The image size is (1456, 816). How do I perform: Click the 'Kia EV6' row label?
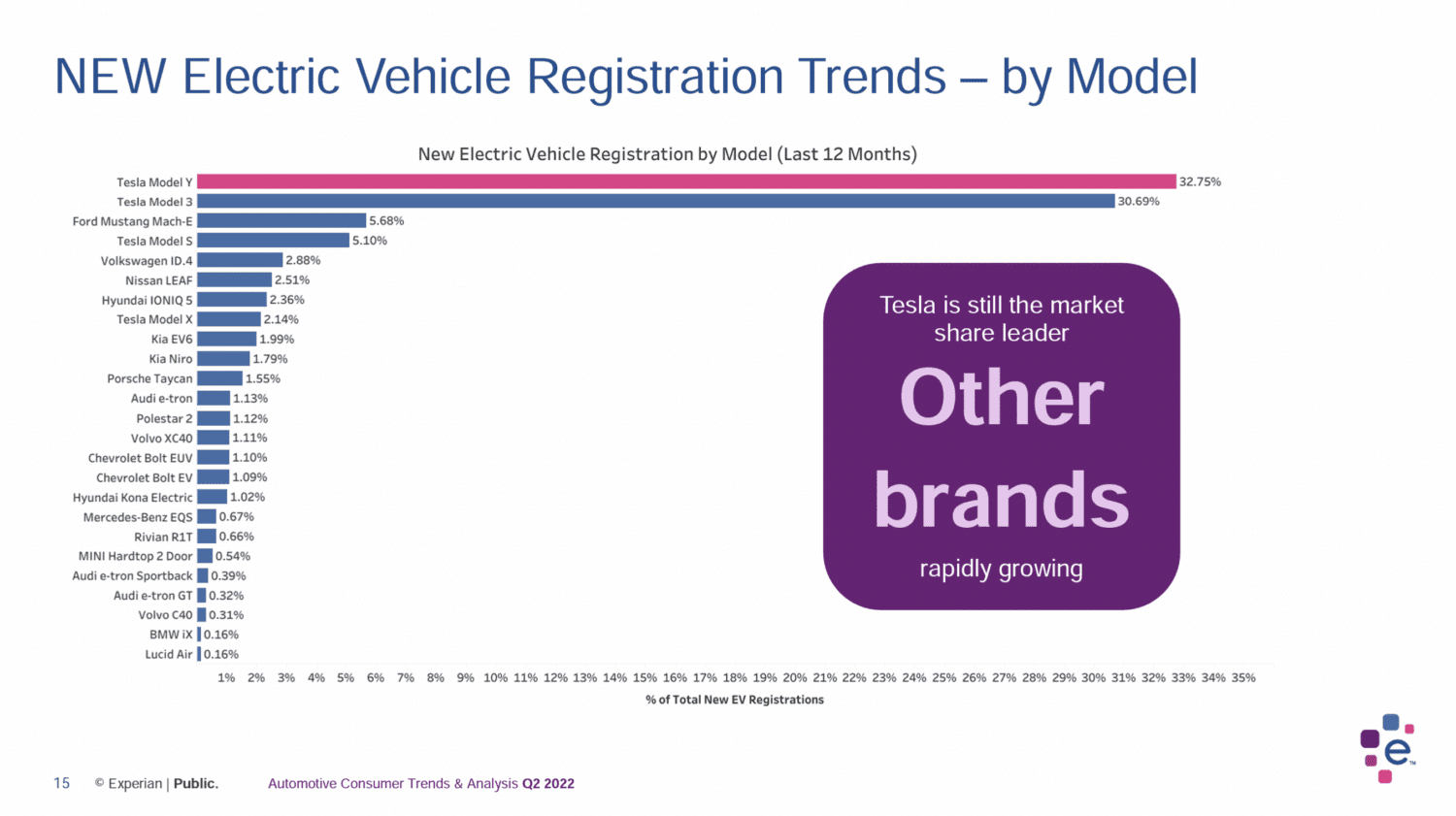tap(172, 340)
